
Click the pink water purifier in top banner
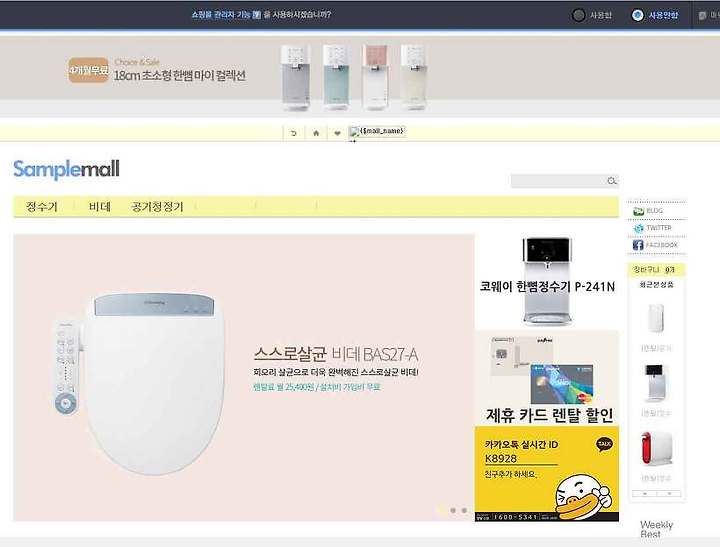(x=376, y=77)
